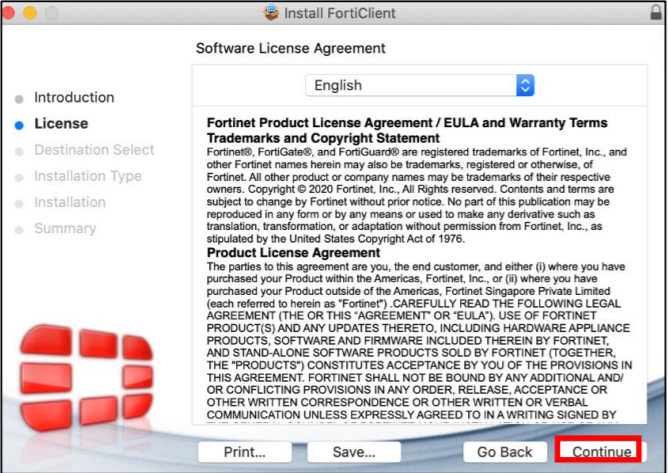Click the blue arrows on language selector
Viewport: 668px width, 473px height.
[x=525, y=86]
